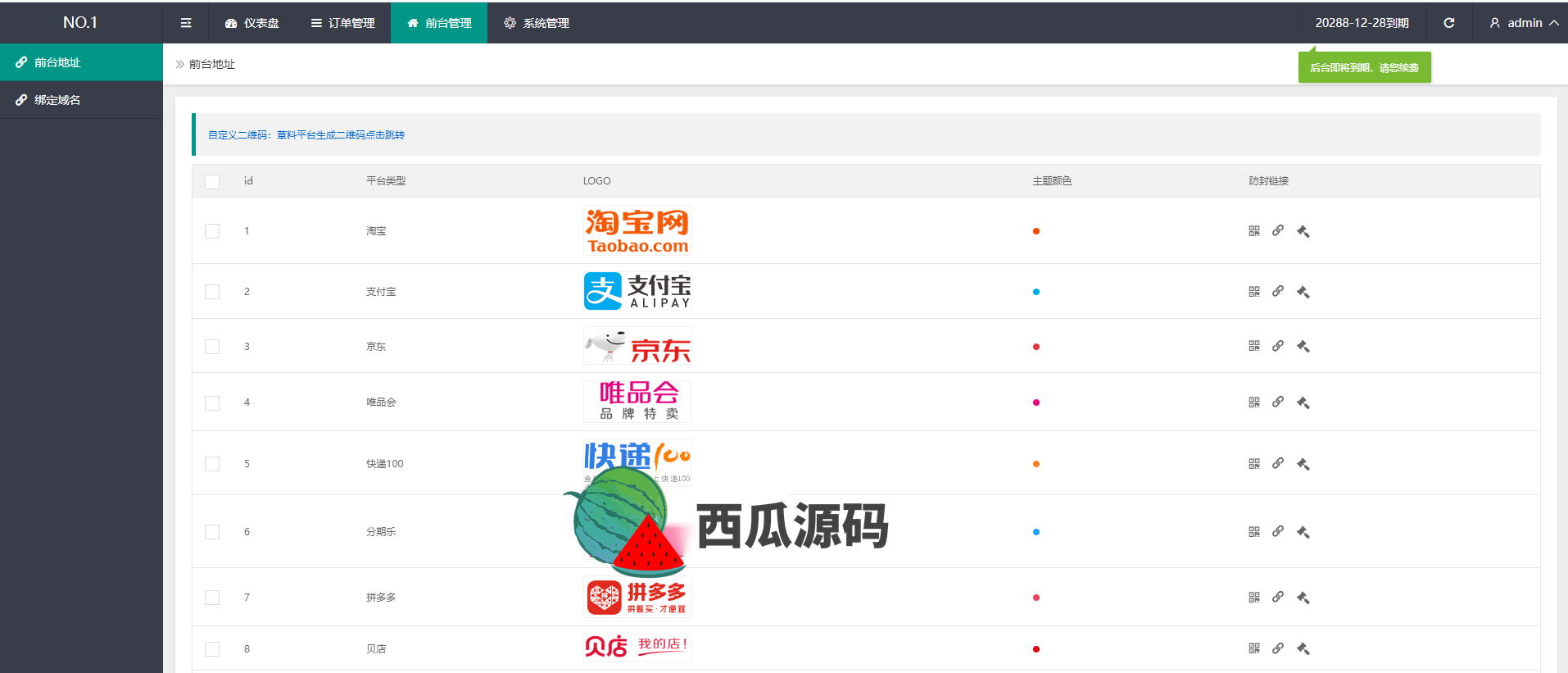Show QR code for 快递100 row
The height and width of the screenshot is (673, 1568).
click(x=1254, y=464)
